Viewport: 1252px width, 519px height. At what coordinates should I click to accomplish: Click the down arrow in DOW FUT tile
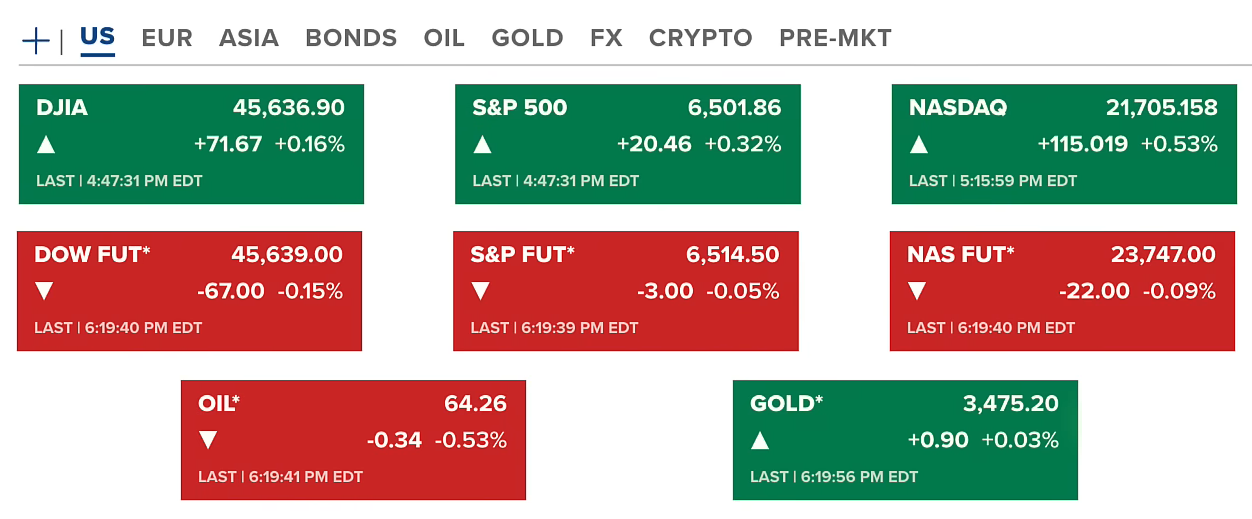[44, 292]
